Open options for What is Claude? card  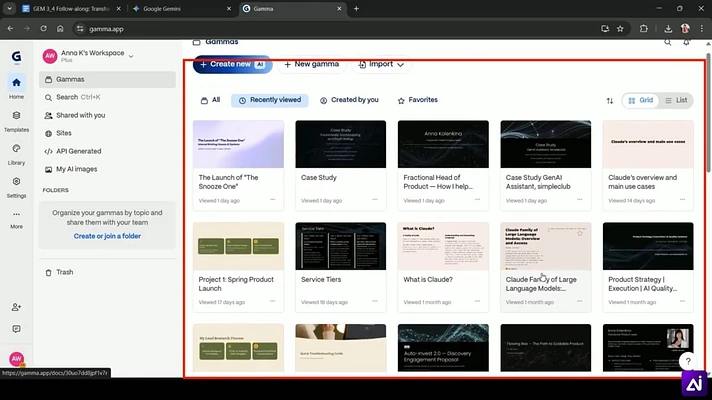(x=477, y=301)
